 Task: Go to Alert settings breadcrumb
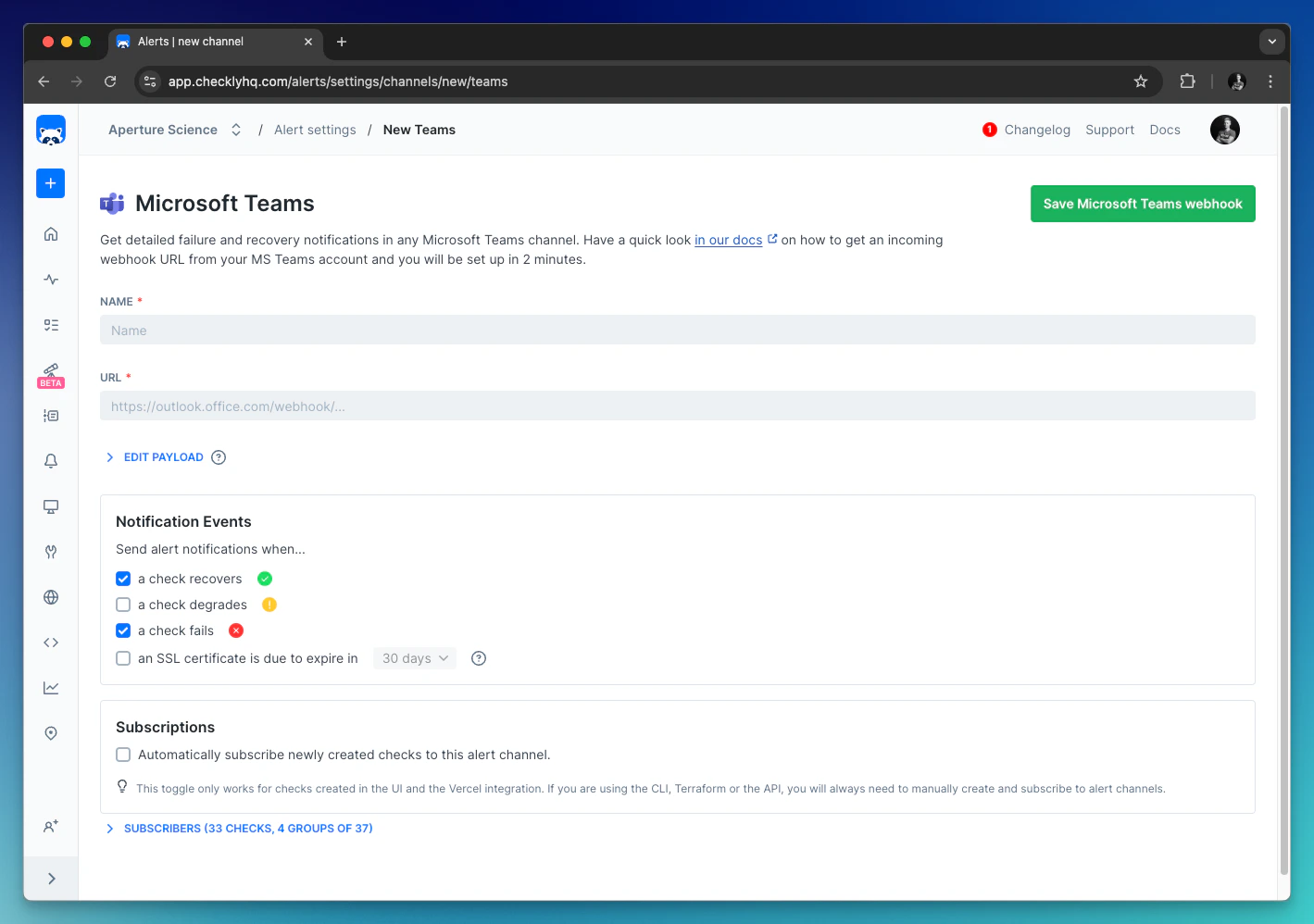click(x=314, y=130)
